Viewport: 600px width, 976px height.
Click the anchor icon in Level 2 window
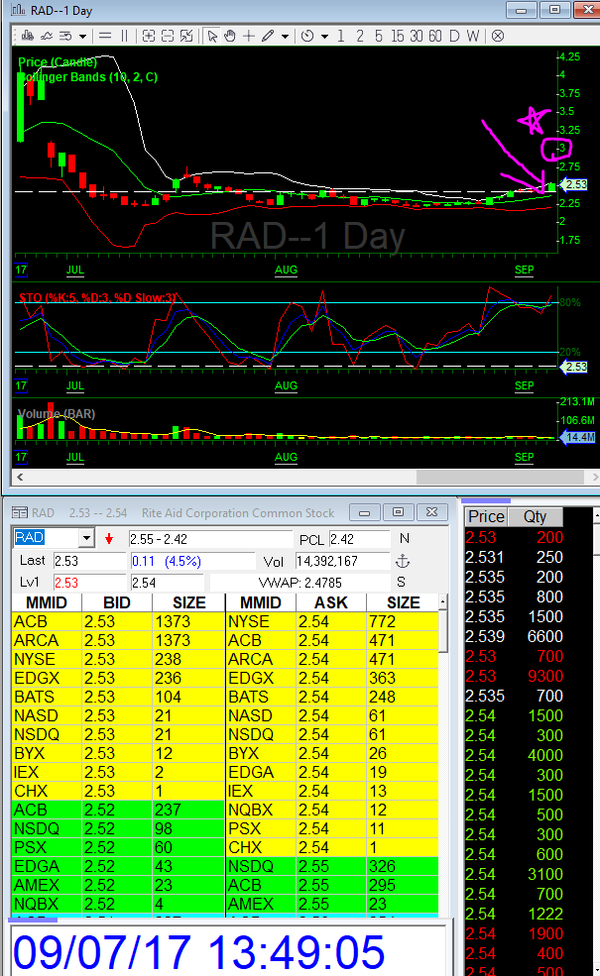tap(403, 561)
